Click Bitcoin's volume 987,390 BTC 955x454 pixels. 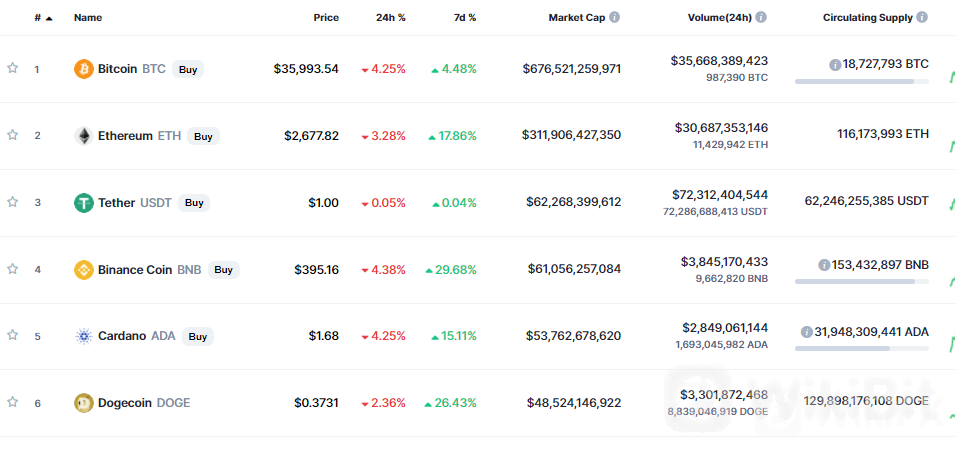tap(737, 78)
